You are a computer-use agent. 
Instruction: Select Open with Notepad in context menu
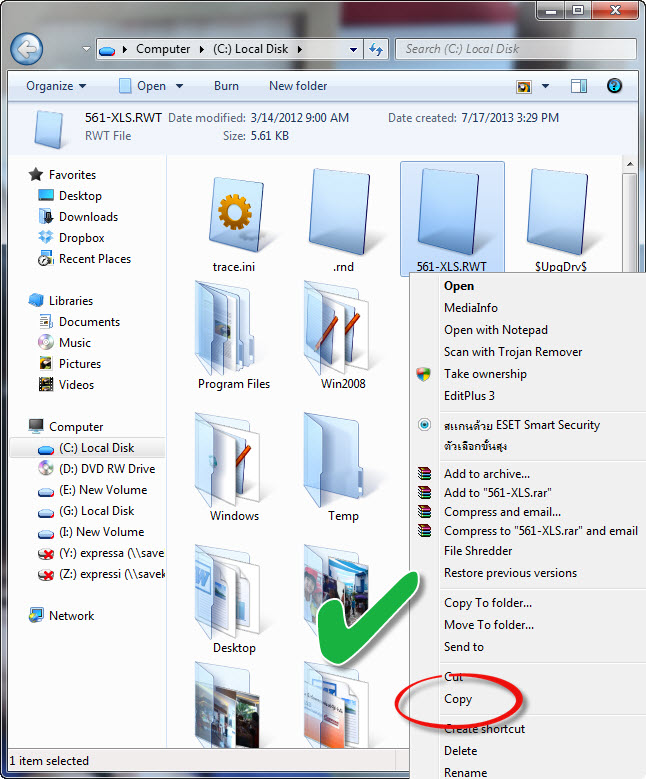coord(496,330)
